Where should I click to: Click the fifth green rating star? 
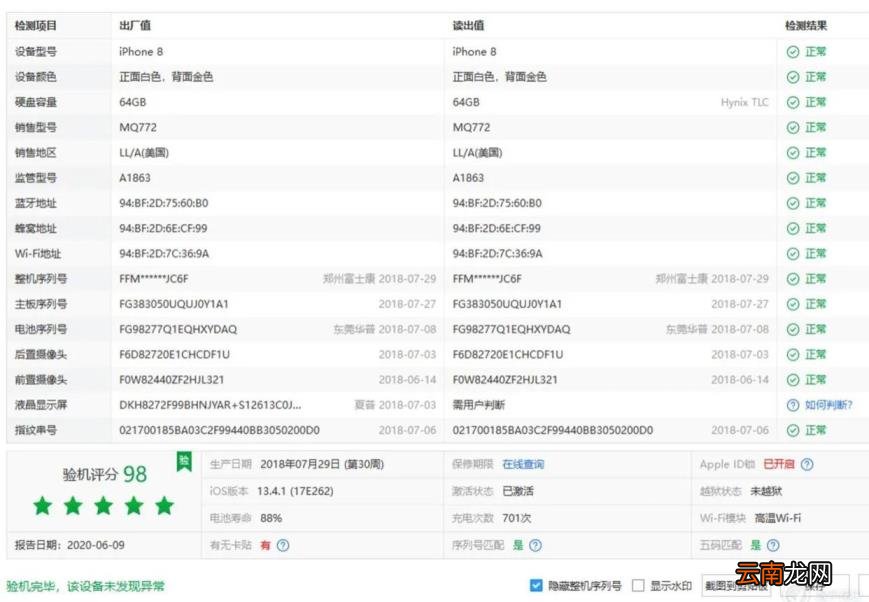pyautogui.click(x=165, y=506)
